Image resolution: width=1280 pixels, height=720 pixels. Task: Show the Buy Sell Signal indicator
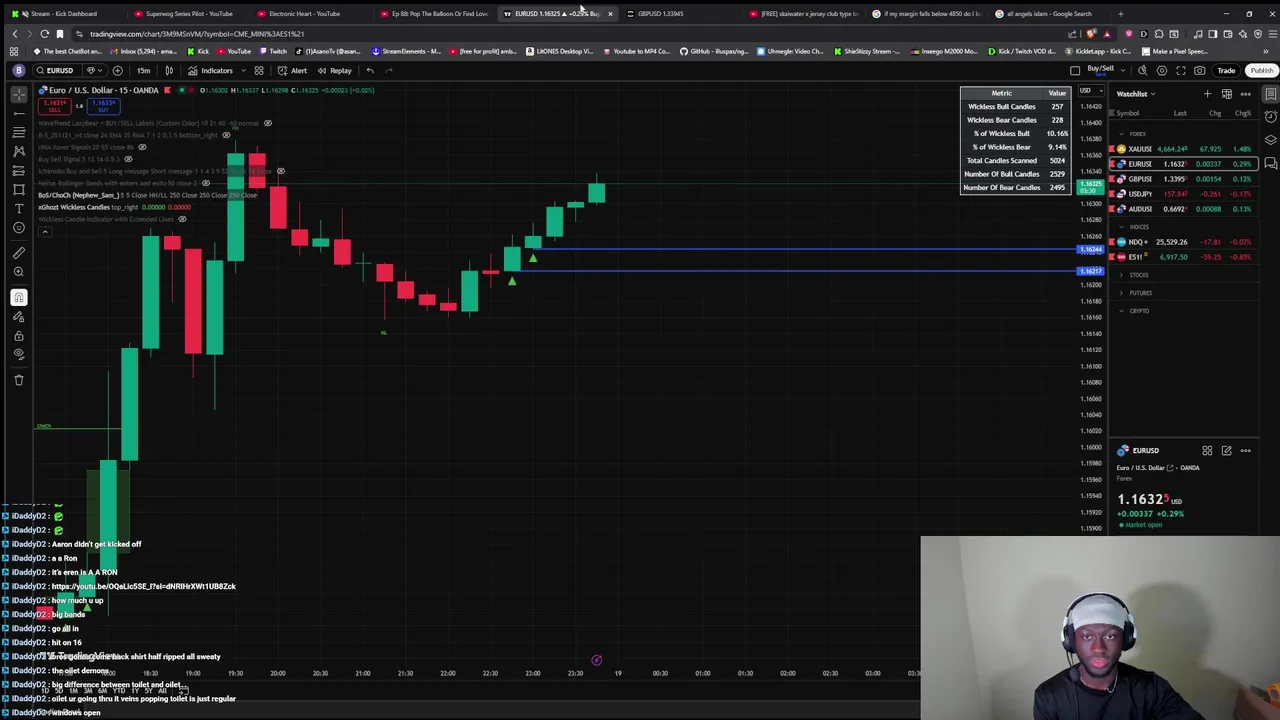point(128,159)
